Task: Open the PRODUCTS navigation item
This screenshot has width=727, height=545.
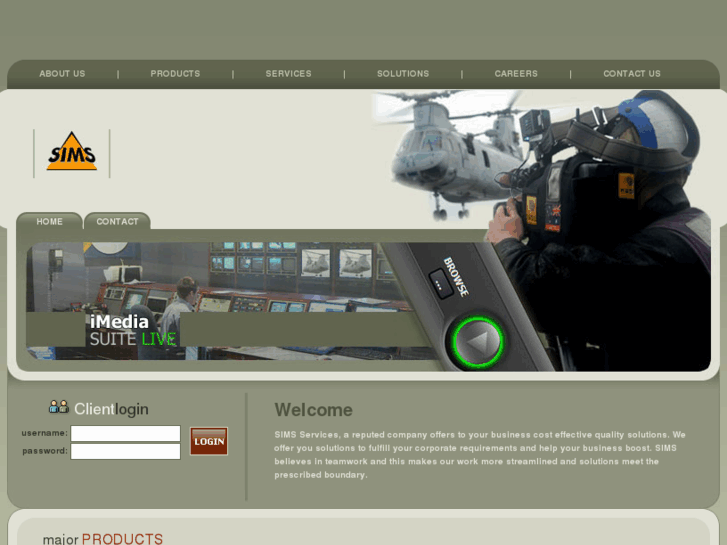Action: (x=175, y=74)
